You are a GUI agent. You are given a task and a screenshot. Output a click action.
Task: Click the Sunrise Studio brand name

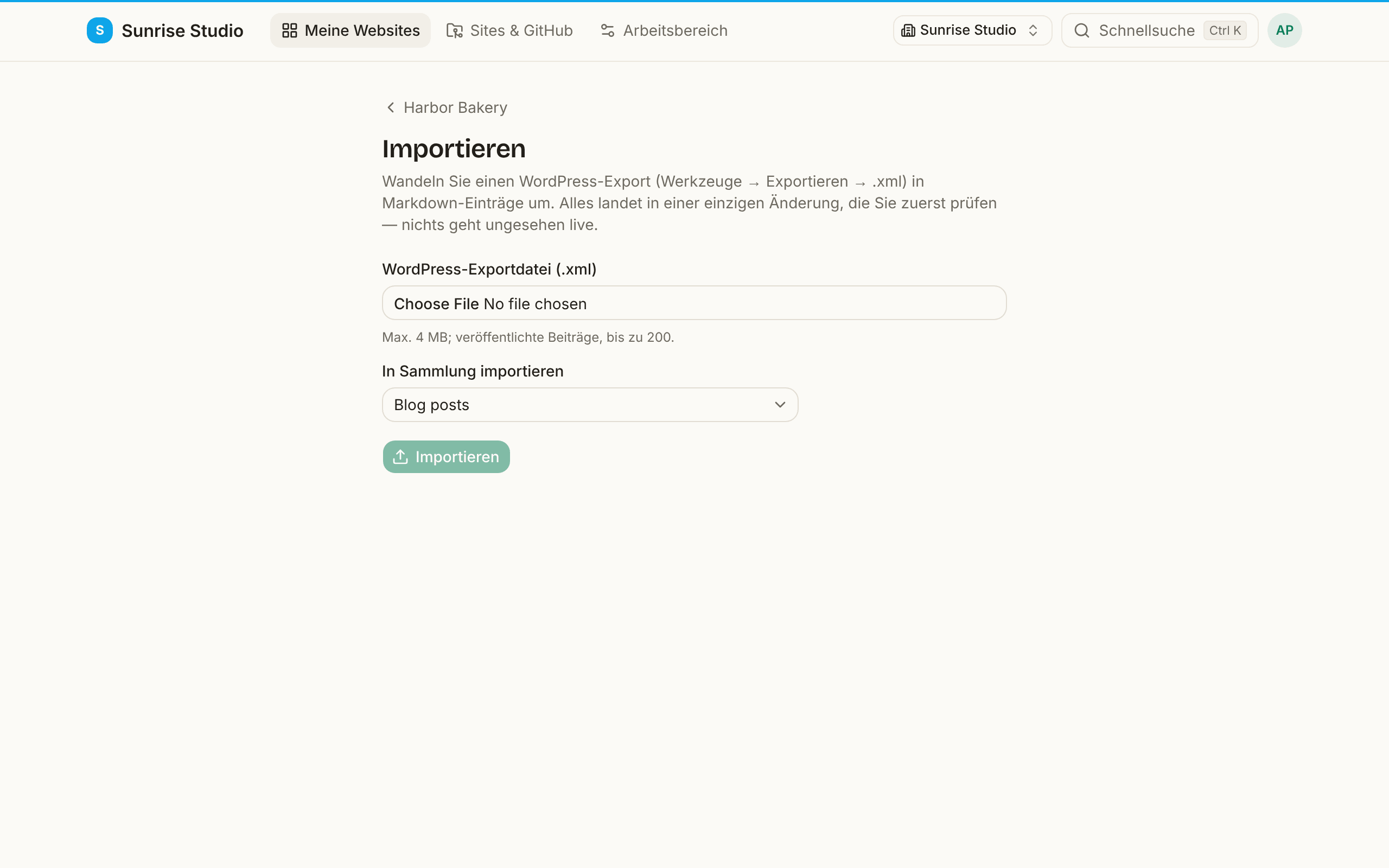[182, 30]
